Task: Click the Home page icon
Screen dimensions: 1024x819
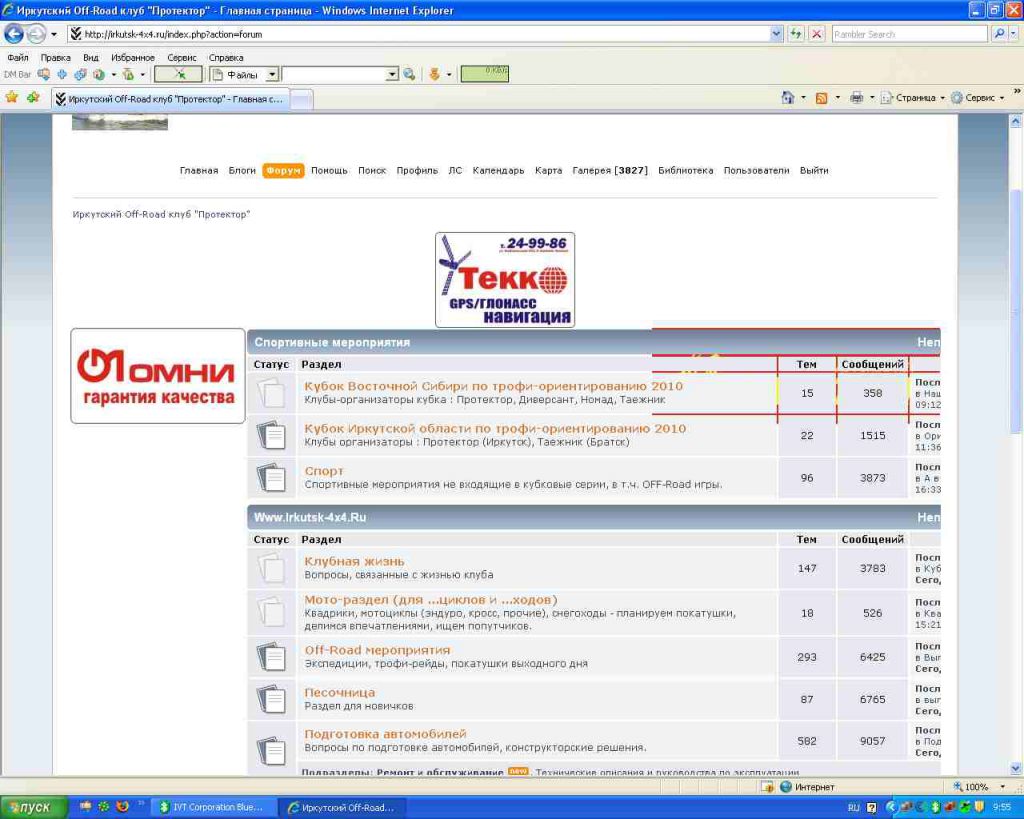Action: coord(788,98)
